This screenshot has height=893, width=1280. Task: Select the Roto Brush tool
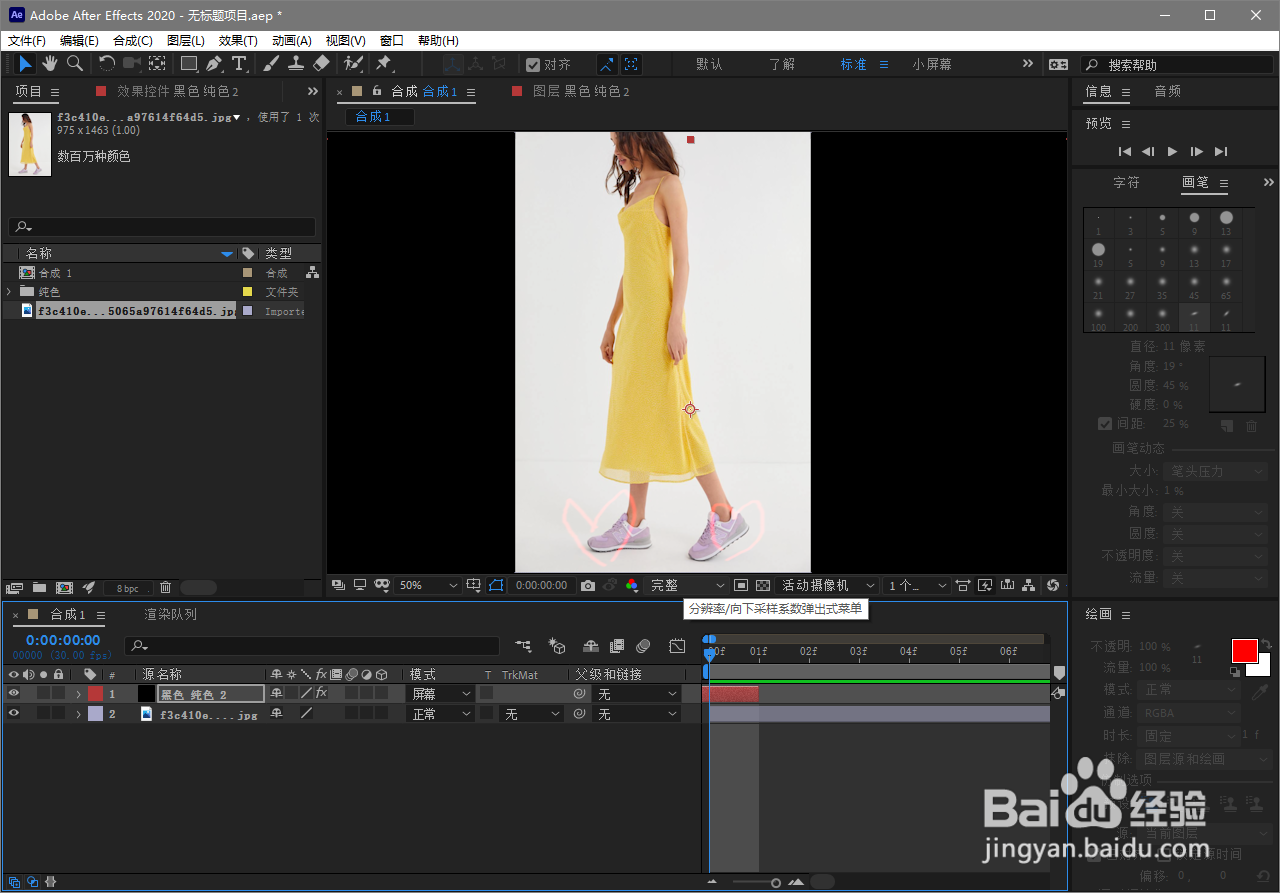(x=353, y=64)
